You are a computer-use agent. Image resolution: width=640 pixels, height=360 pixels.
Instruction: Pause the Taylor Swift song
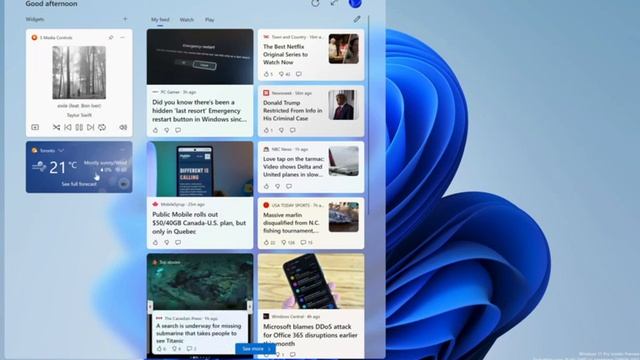[x=79, y=127]
